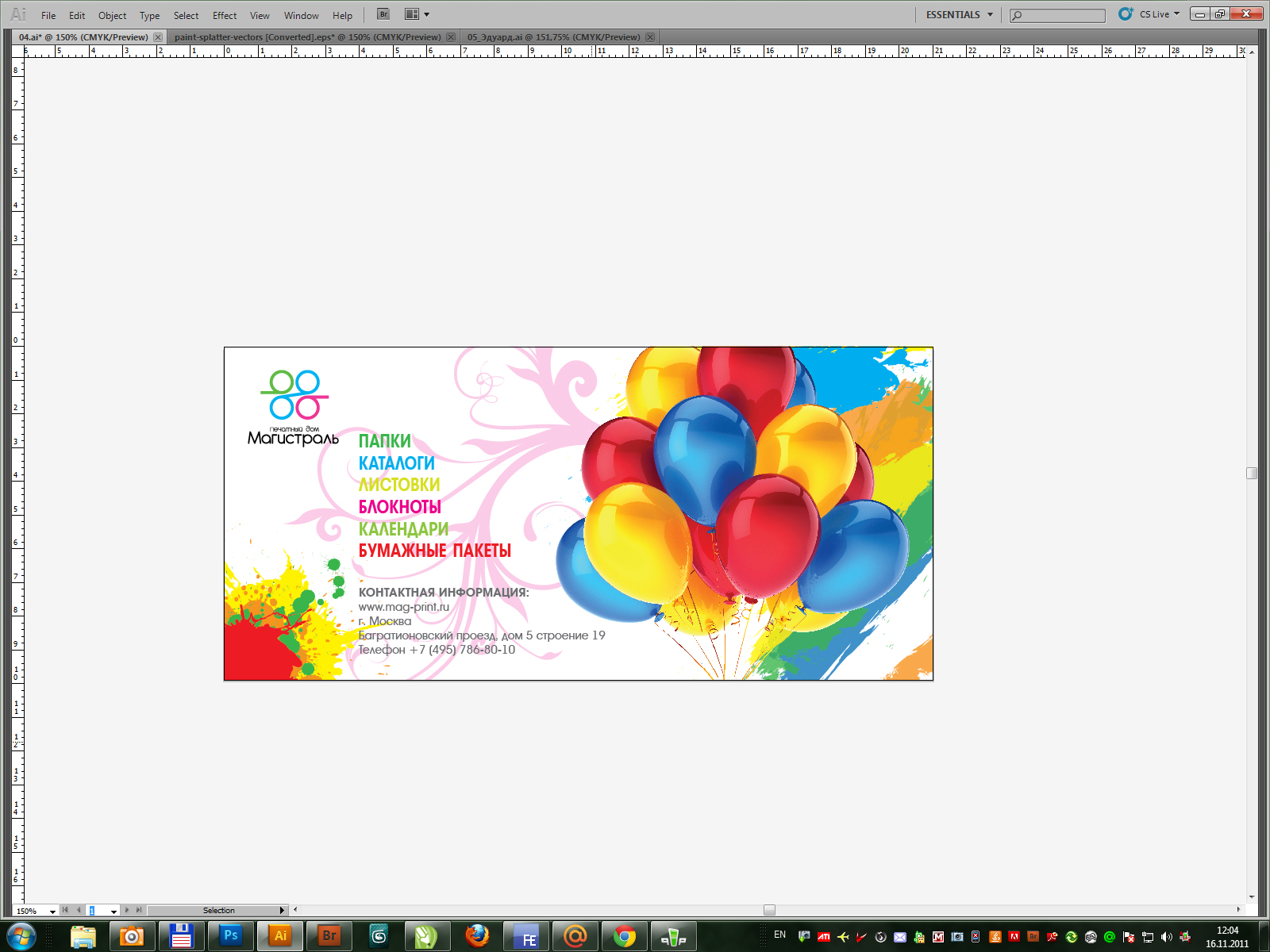This screenshot has height=952, width=1270.
Task: Click the КАТАЛОГИ text on the artboard
Action: point(396,463)
